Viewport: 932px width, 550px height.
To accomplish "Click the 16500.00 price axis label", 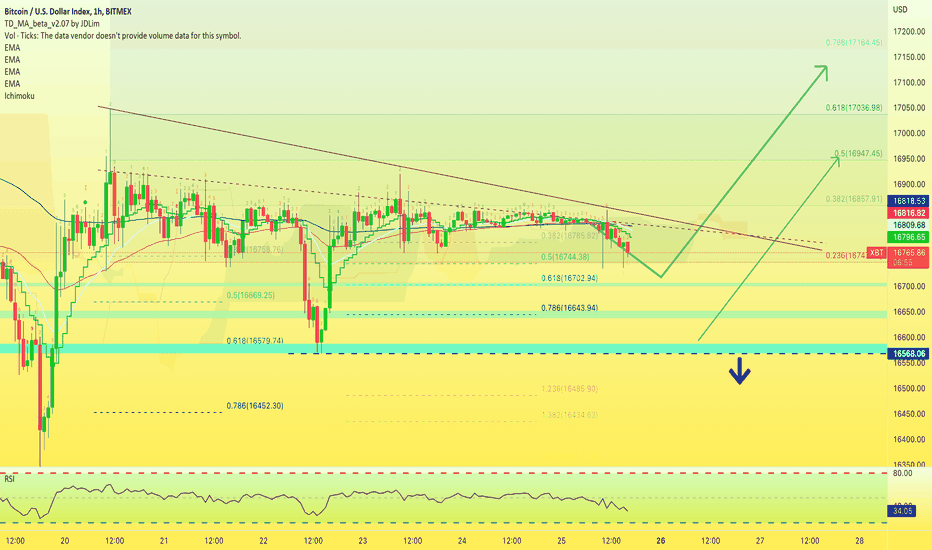I will coord(909,388).
